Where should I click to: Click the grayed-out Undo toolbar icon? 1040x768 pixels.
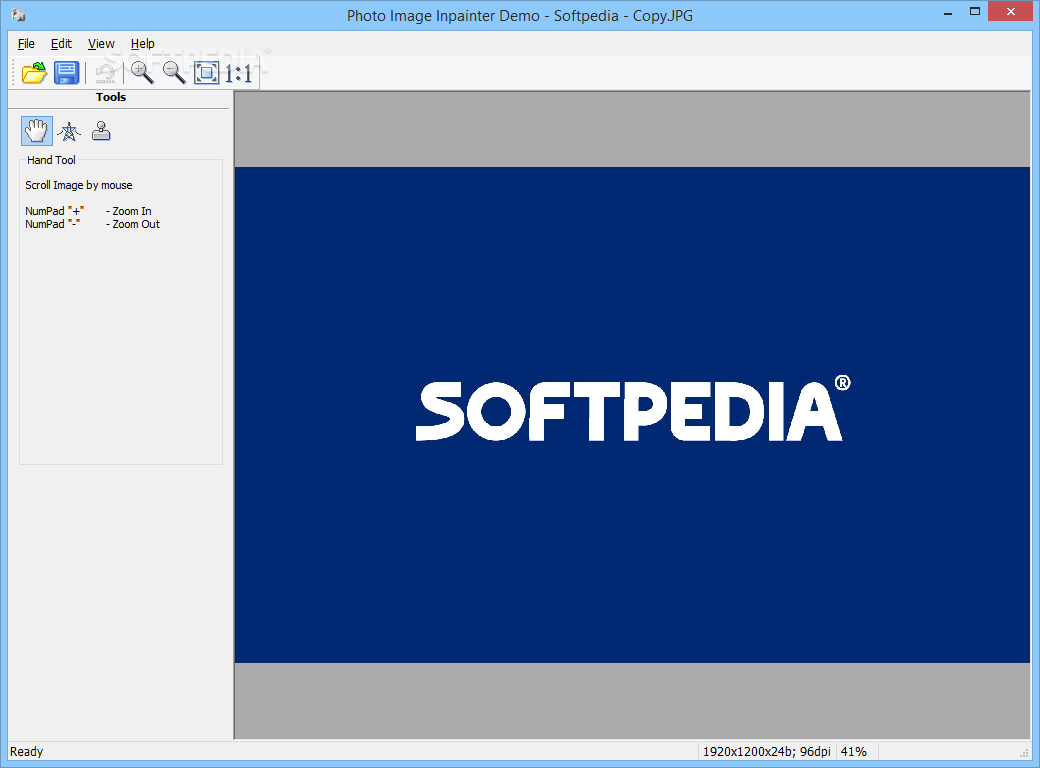click(x=105, y=73)
